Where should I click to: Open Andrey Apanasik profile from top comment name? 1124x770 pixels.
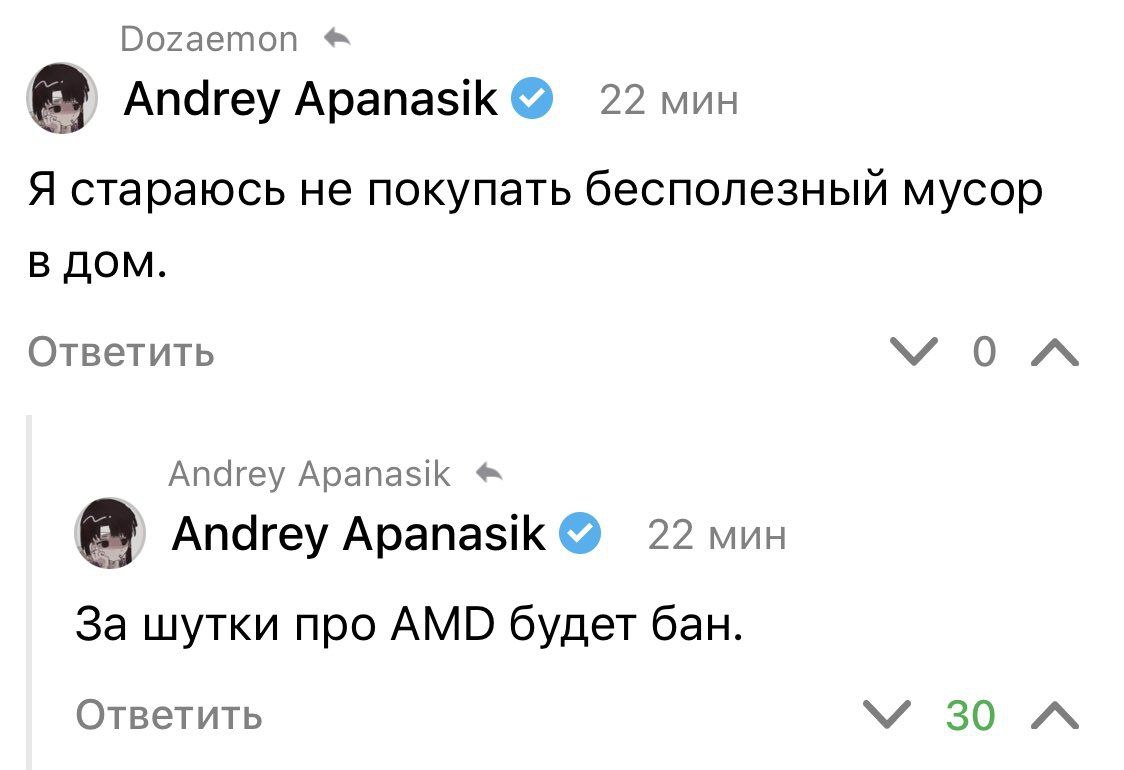310,99
